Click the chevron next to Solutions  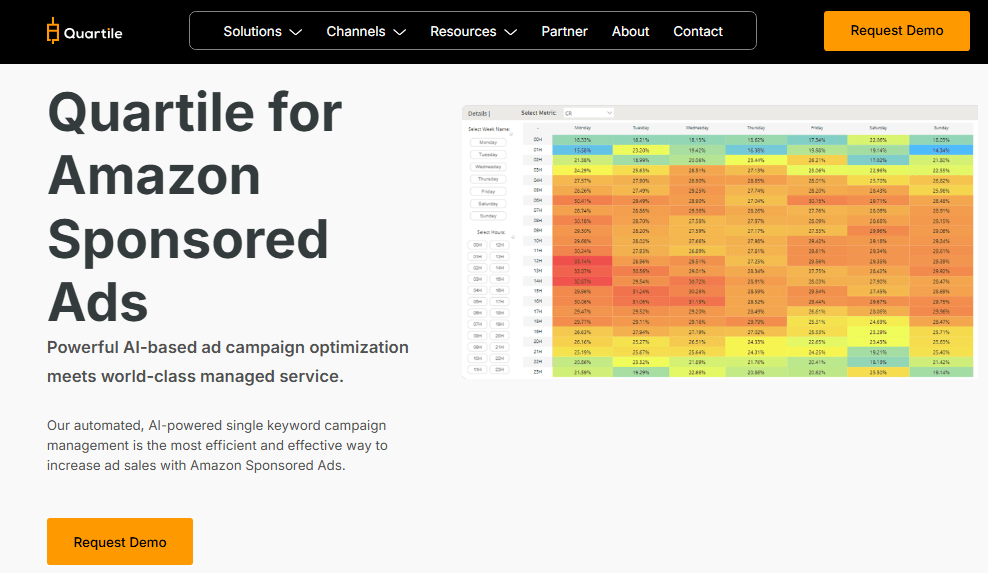tap(295, 32)
